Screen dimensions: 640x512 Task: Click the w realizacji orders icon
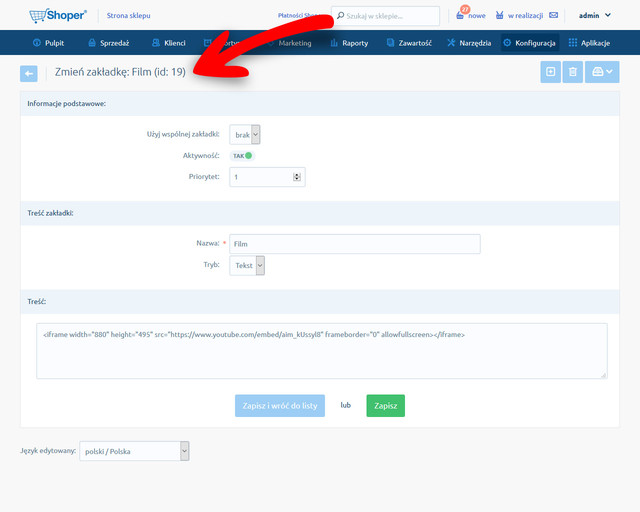click(500, 15)
